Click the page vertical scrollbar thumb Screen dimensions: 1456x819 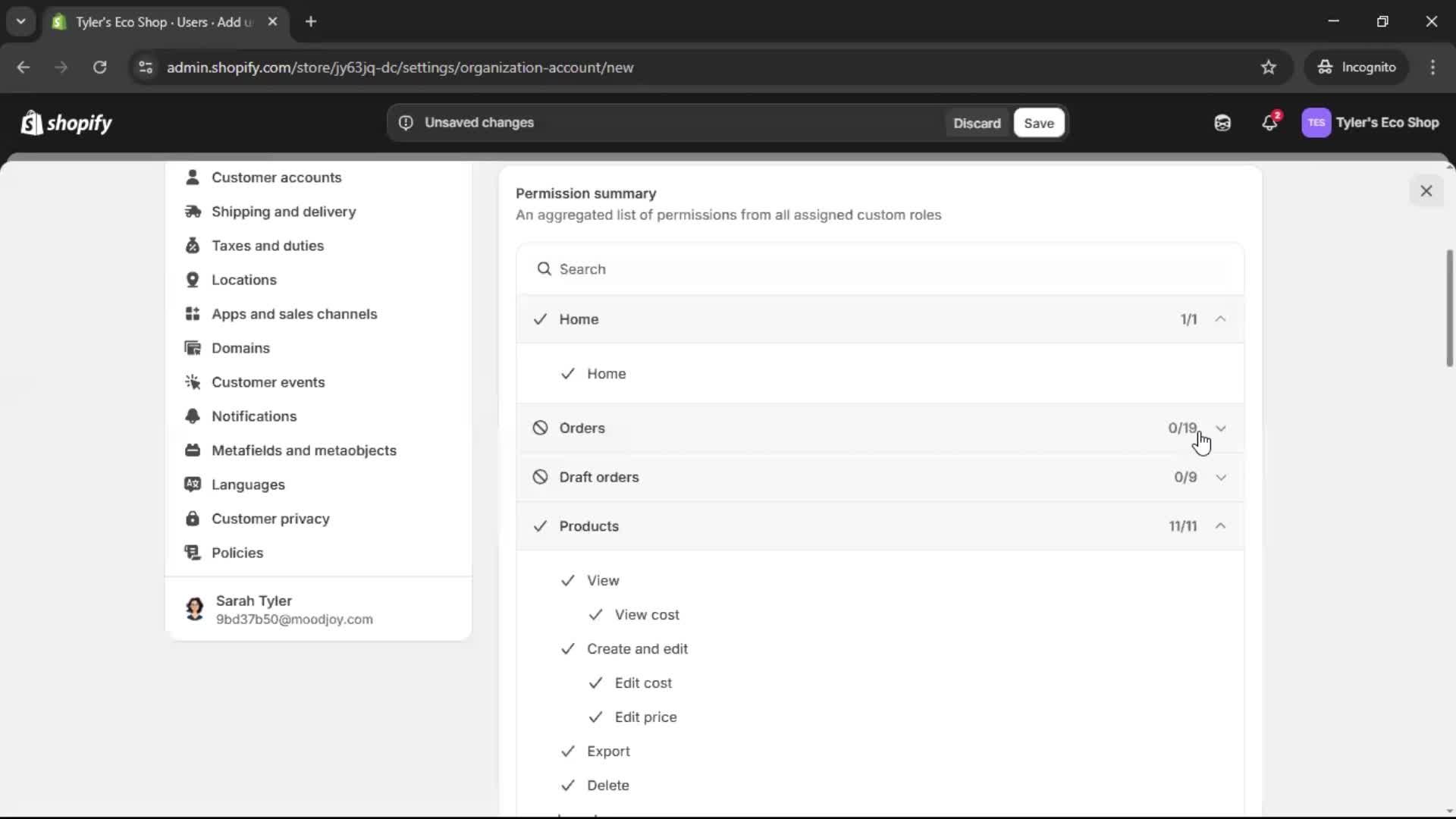pos(1449,307)
